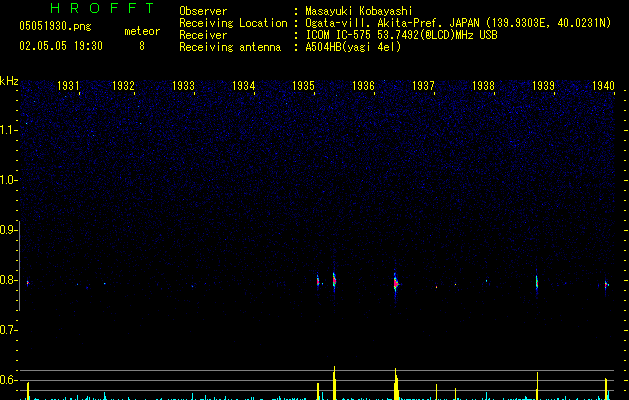Click the 1932 time marker
Viewport: 629px width, 400px height.
123,85
